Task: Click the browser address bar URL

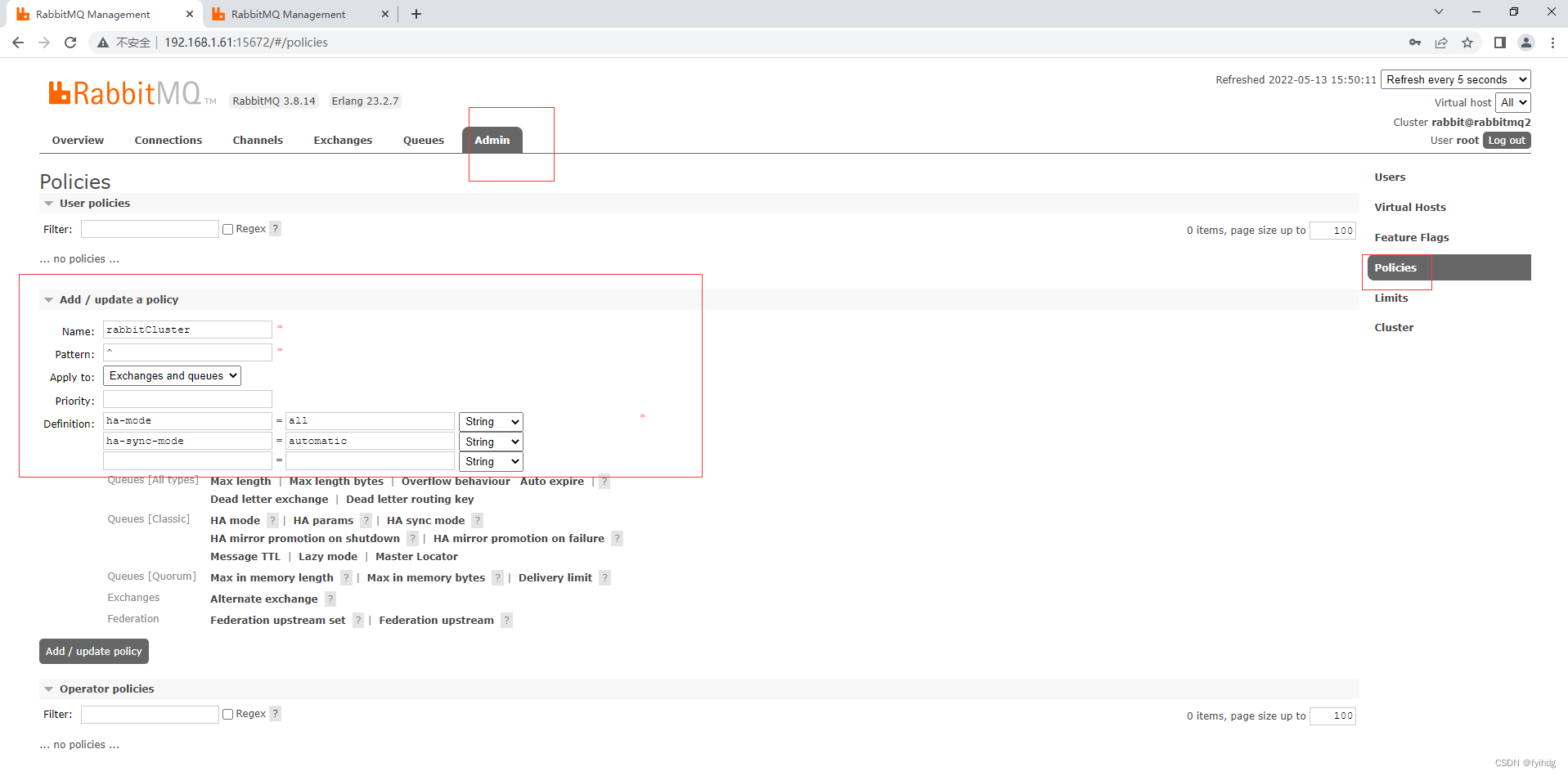Action: coord(246,43)
